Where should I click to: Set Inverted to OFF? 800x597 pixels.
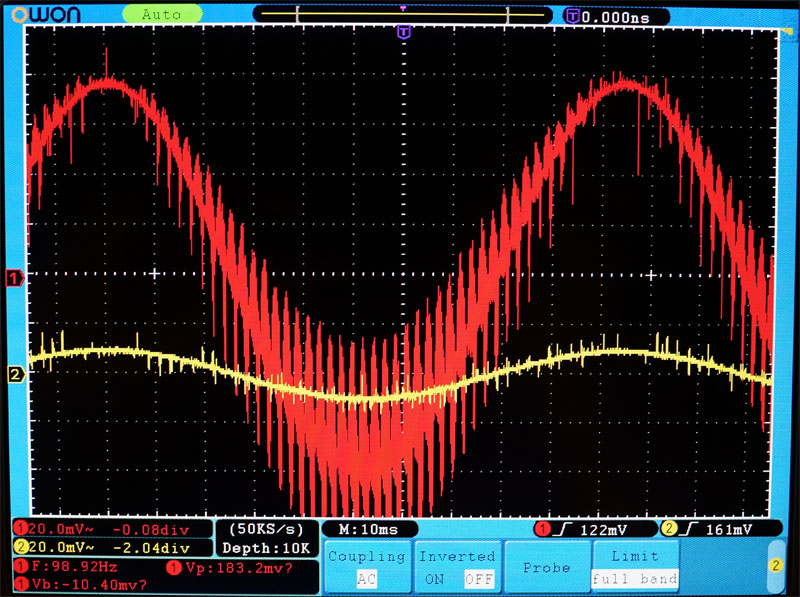coord(478,579)
